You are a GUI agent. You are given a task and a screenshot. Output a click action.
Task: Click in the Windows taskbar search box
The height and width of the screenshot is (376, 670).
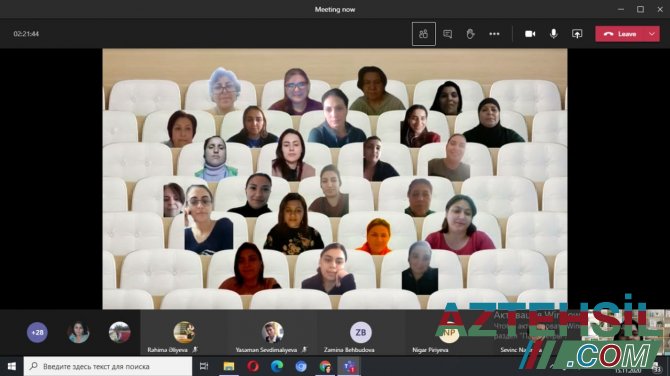pyautogui.click(x=108, y=366)
